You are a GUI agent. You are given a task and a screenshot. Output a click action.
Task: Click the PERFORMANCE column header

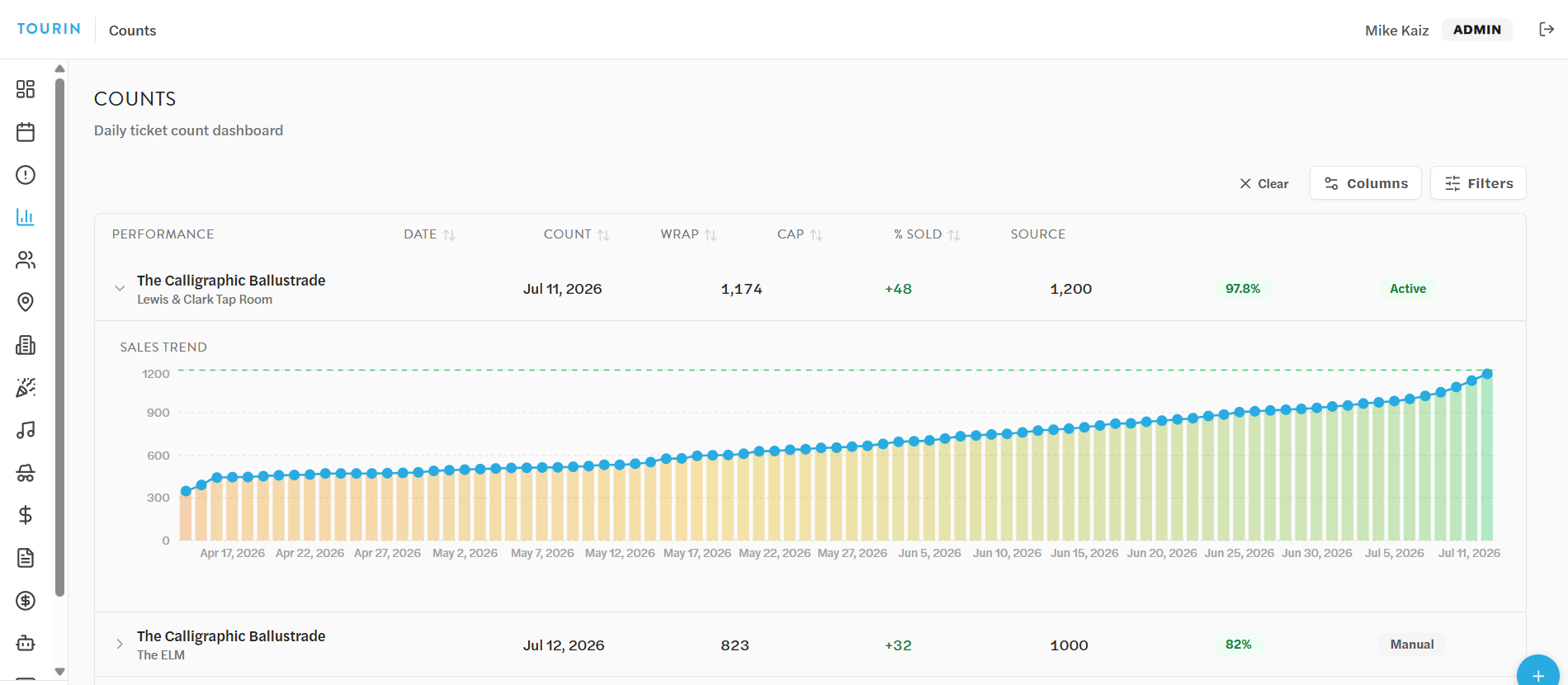[x=163, y=234]
